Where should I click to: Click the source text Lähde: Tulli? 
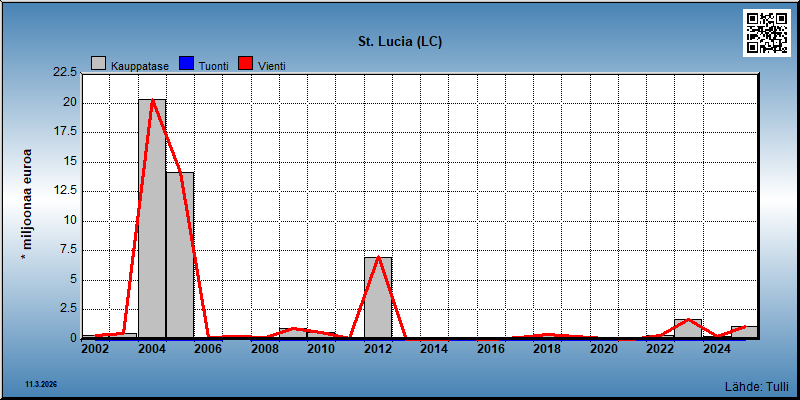click(x=757, y=386)
